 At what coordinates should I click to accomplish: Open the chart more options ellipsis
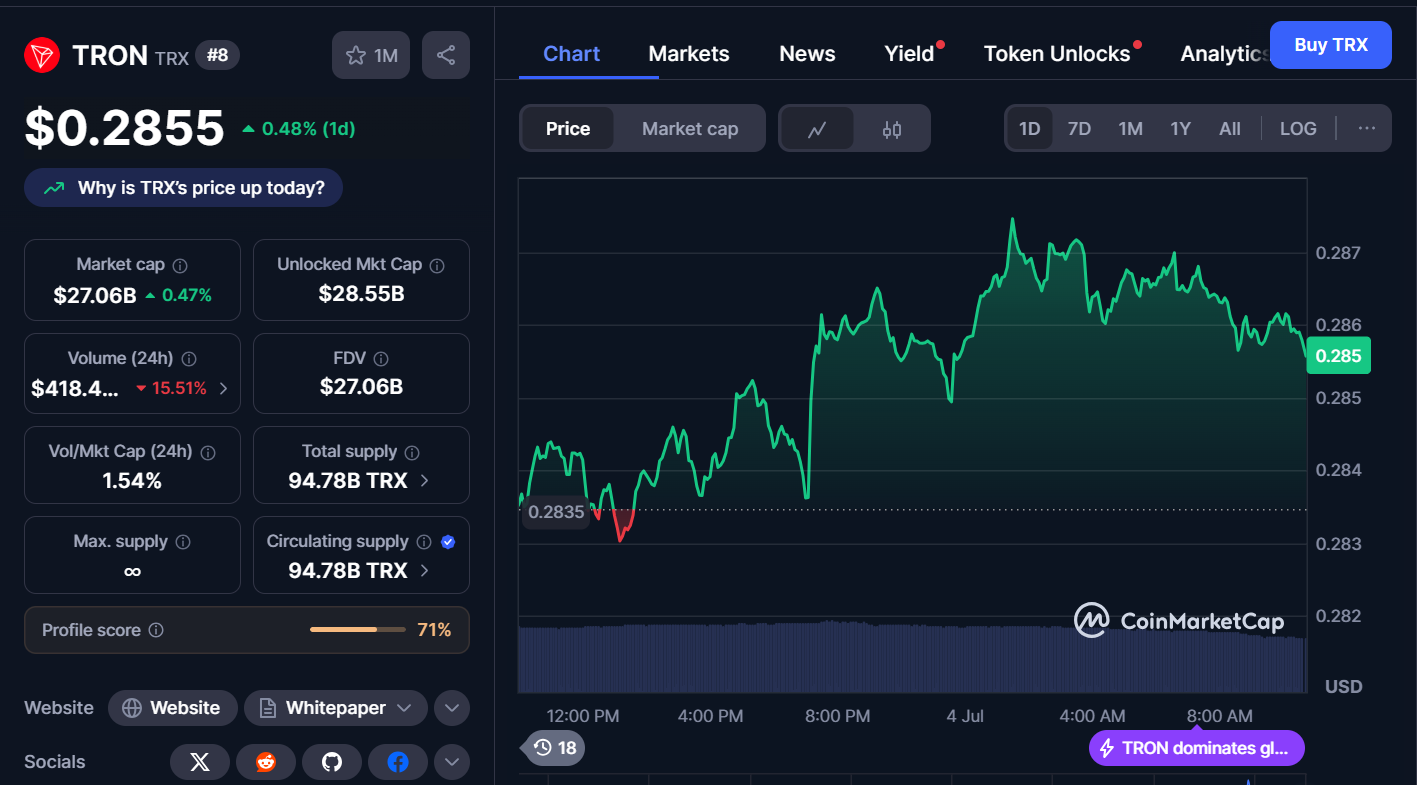tap(1367, 128)
